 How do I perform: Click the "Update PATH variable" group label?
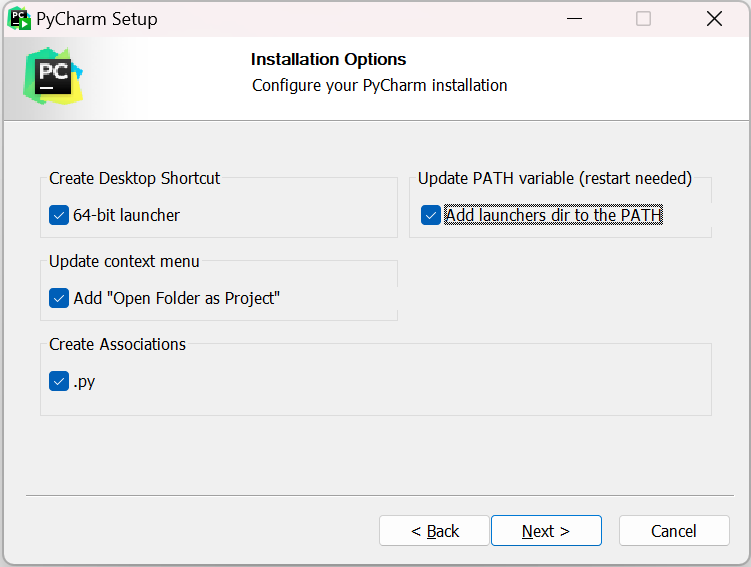[554, 178]
